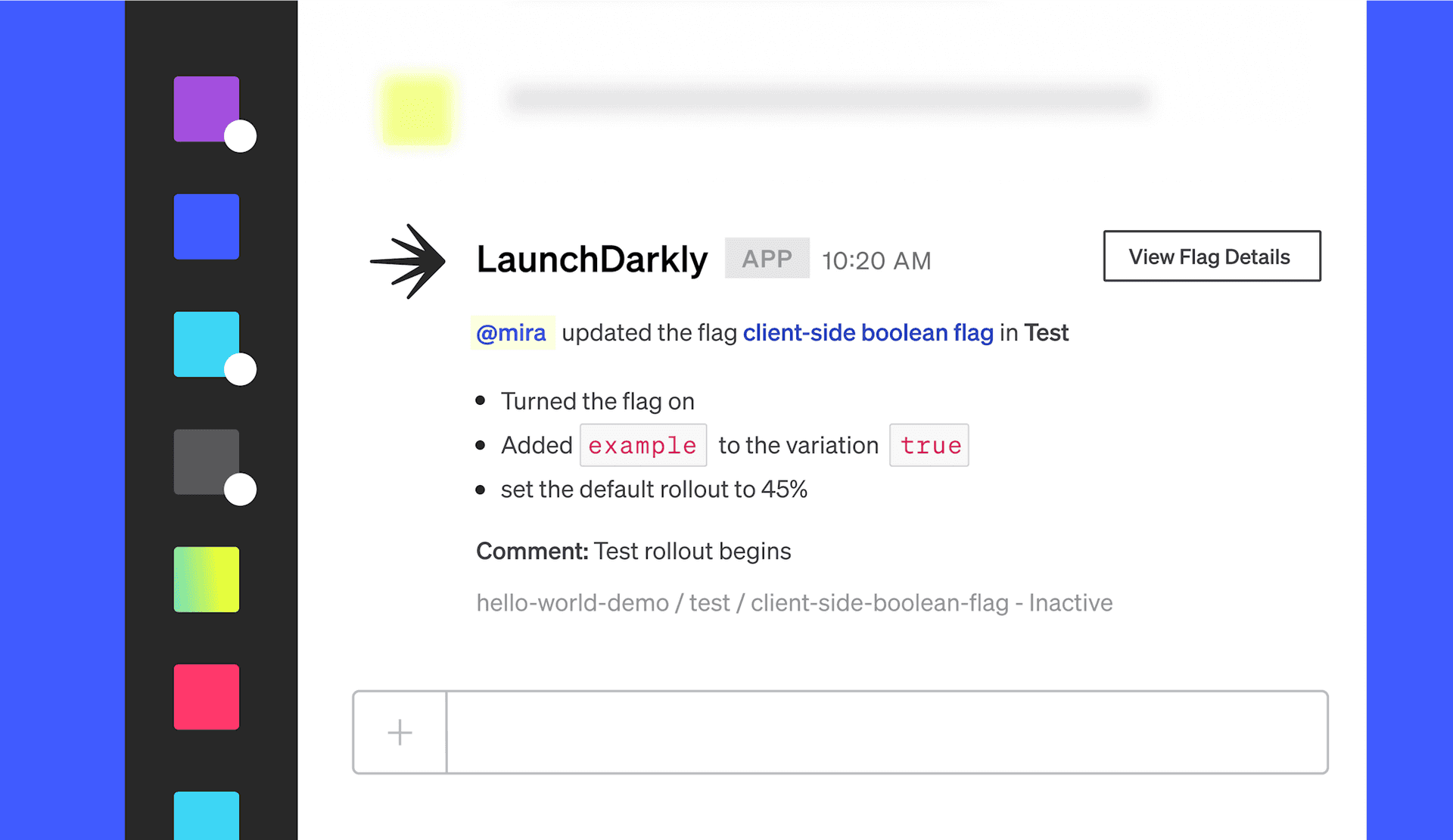Viewport: 1453px width, 840px height.
Task: Click the View Flag Details button
Action: (1211, 257)
